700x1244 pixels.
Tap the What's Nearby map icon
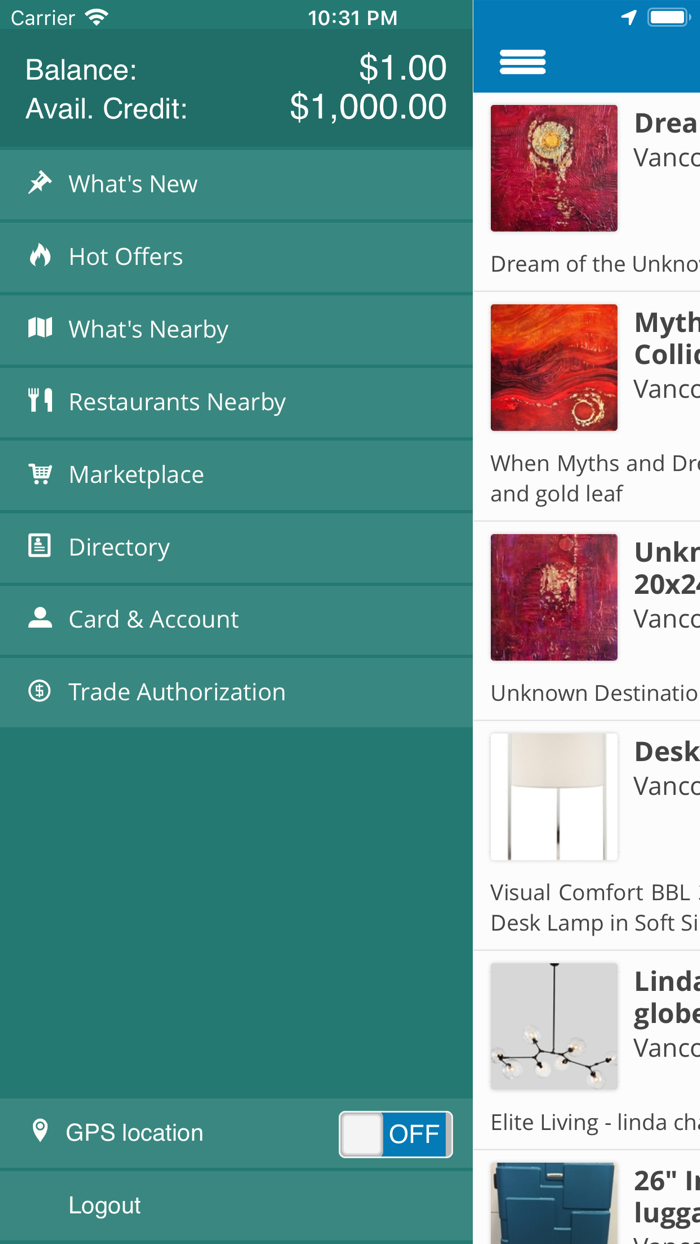(x=40, y=328)
